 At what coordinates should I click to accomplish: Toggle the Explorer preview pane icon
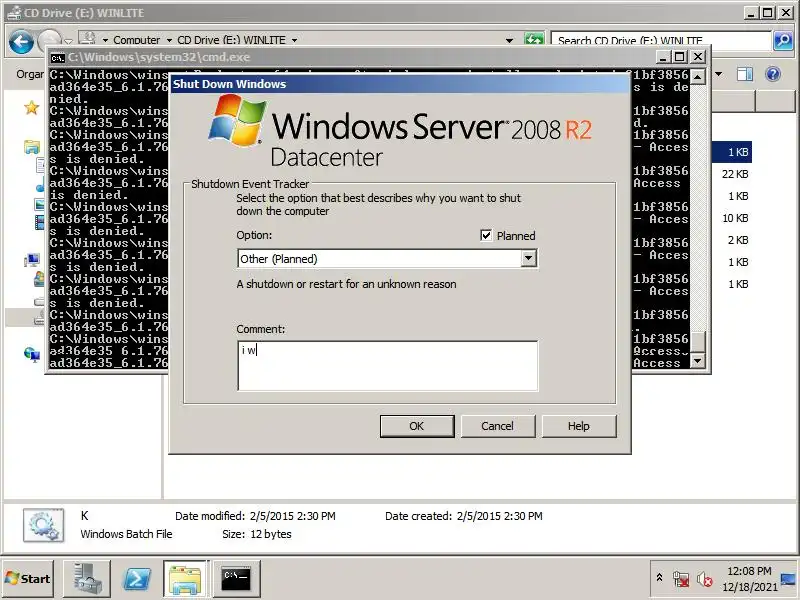745,74
